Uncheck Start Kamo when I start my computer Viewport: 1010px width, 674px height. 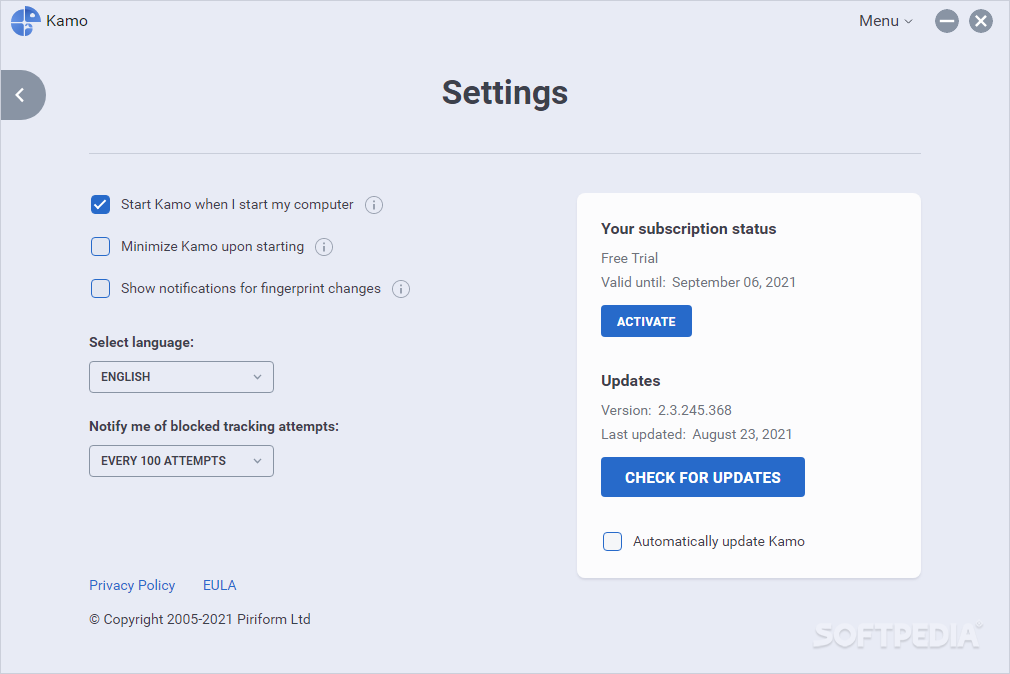click(100, 205)
